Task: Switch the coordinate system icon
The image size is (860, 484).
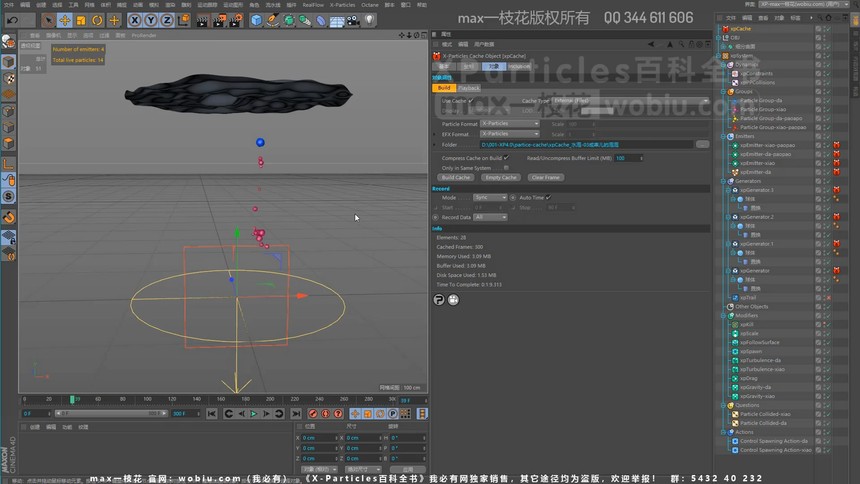Action: pos(184,20)
